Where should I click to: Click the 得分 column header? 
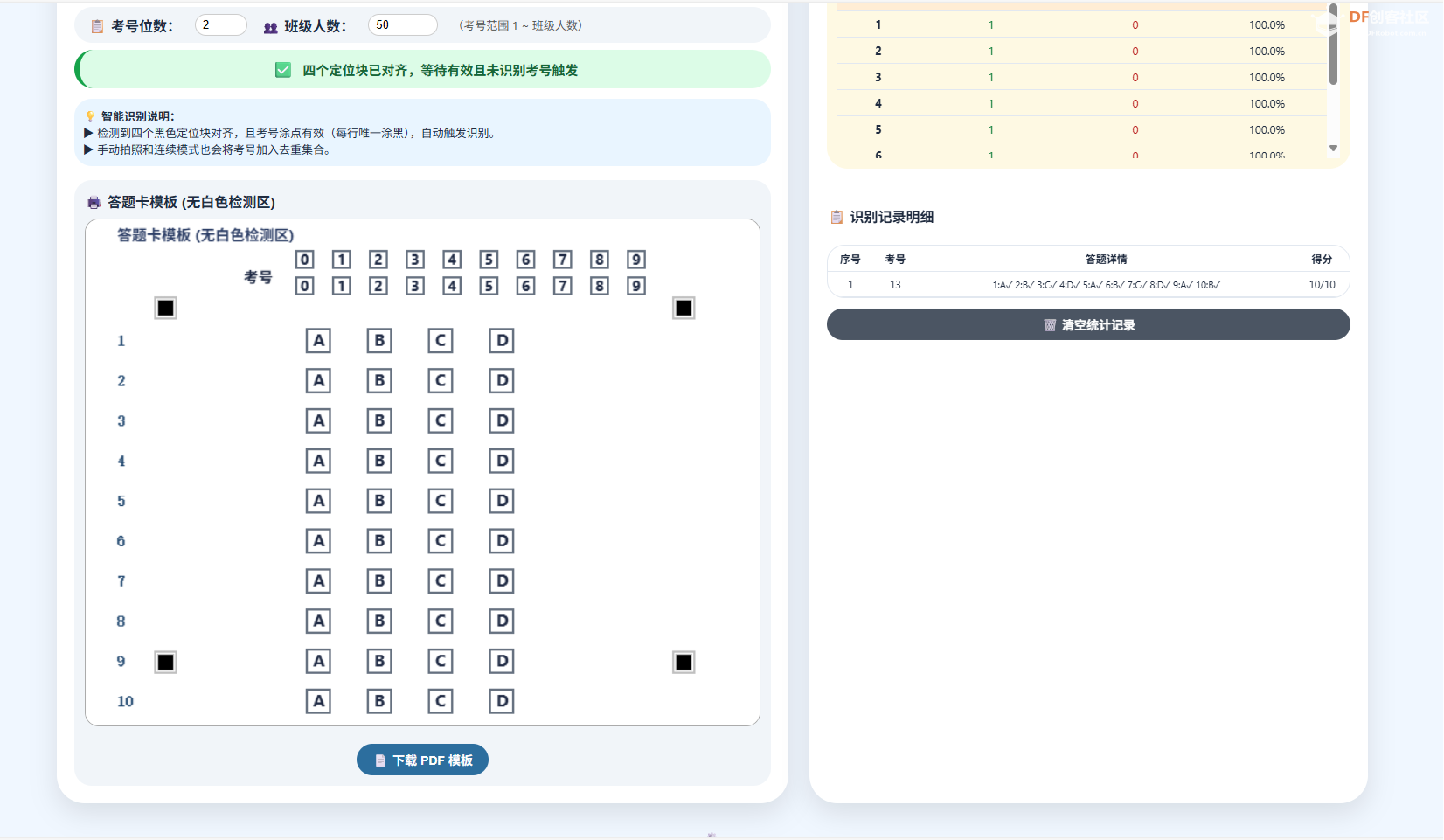click(x=1322, y=260)
